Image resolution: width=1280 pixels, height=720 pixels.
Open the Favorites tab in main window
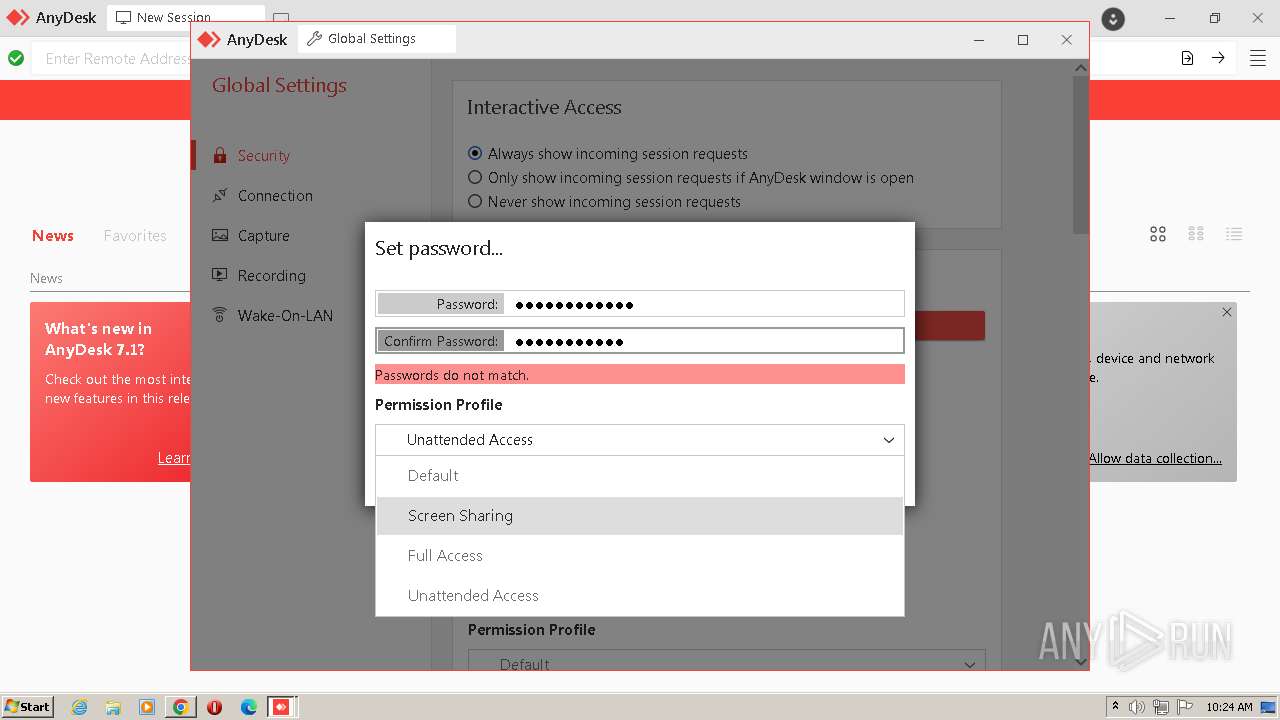pos(135,236)
